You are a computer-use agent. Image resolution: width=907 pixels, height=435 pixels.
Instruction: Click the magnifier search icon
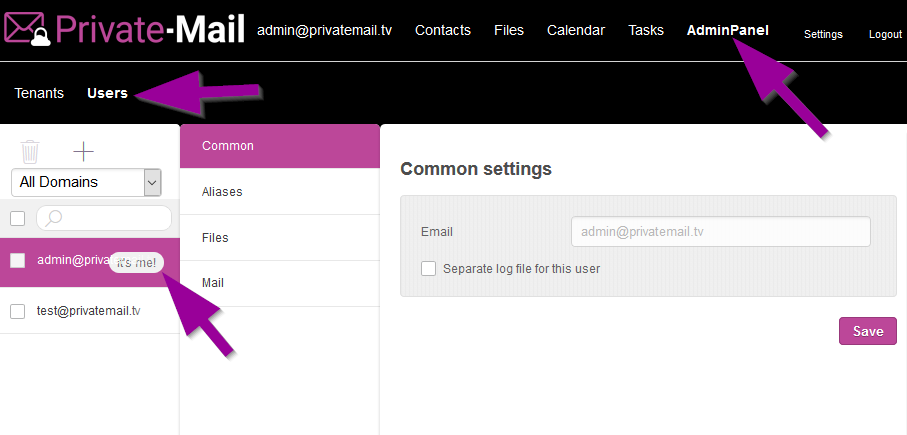pyautogui.click(x=54, y=218)
